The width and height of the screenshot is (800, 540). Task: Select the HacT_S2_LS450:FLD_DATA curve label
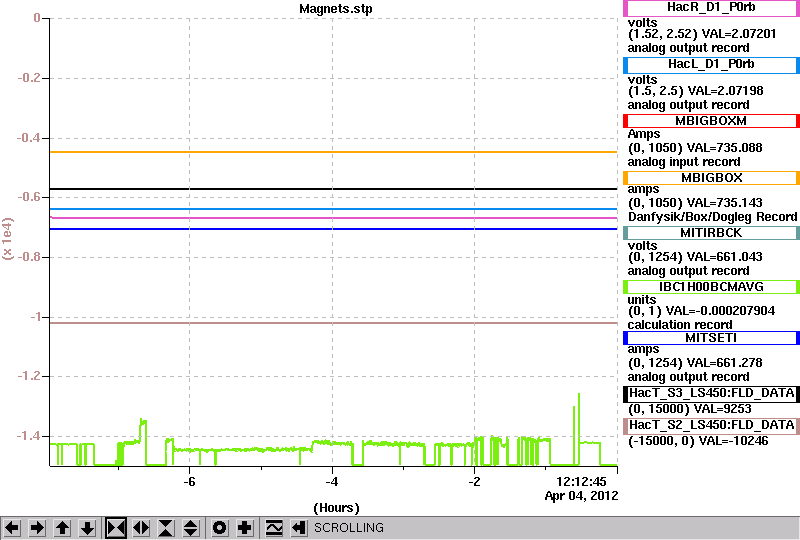tap(711, 425)
